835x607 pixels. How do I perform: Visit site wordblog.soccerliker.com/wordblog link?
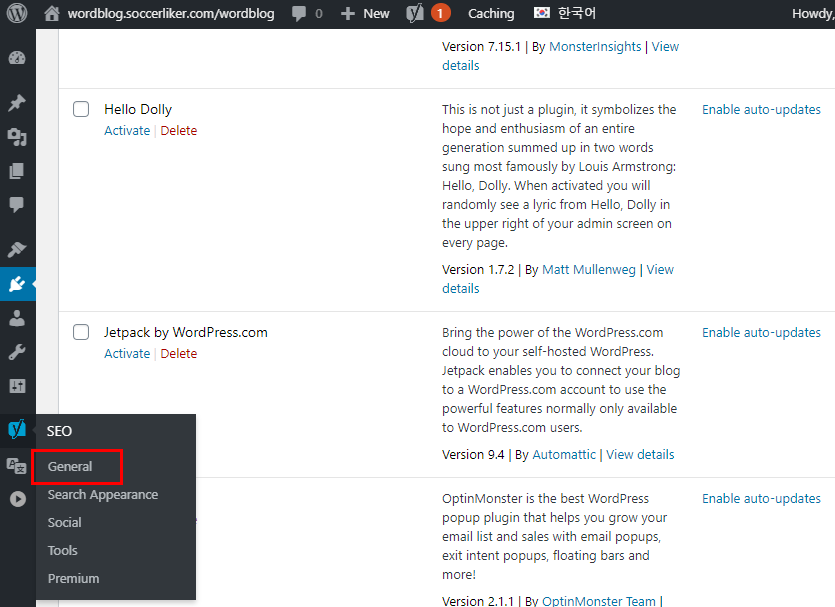pos(171,14)
